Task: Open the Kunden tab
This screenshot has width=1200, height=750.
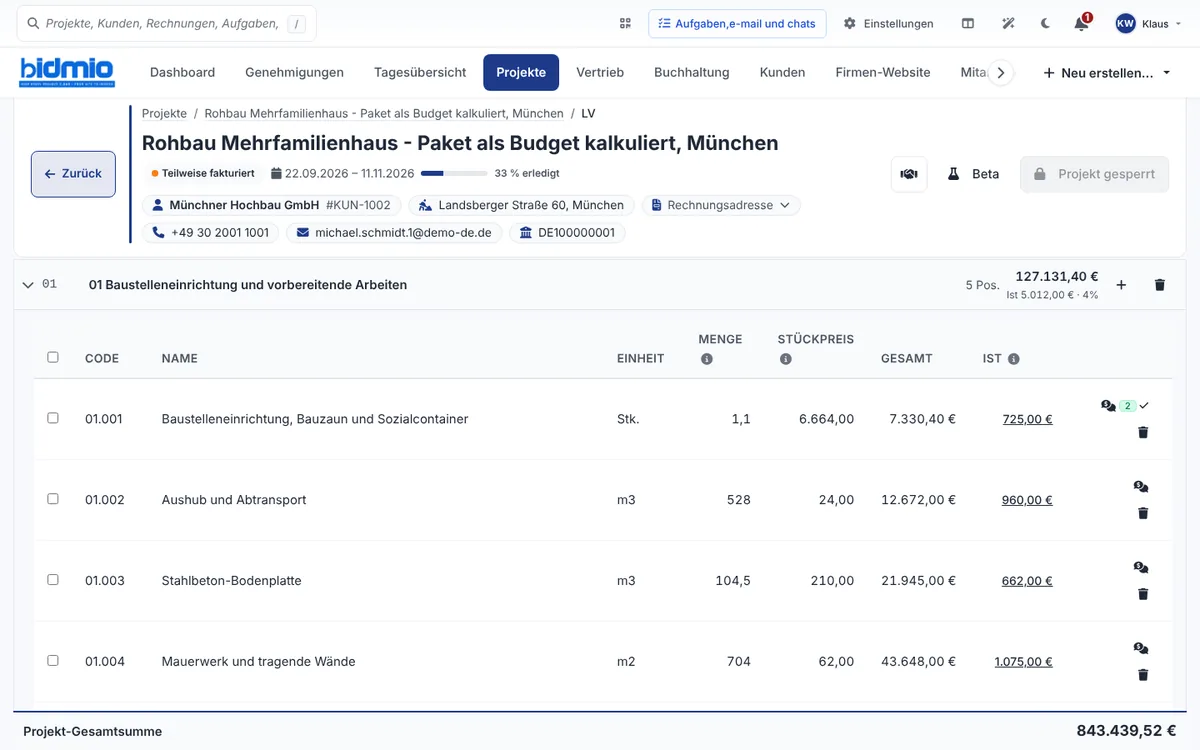Action: (x=782, y=72)
